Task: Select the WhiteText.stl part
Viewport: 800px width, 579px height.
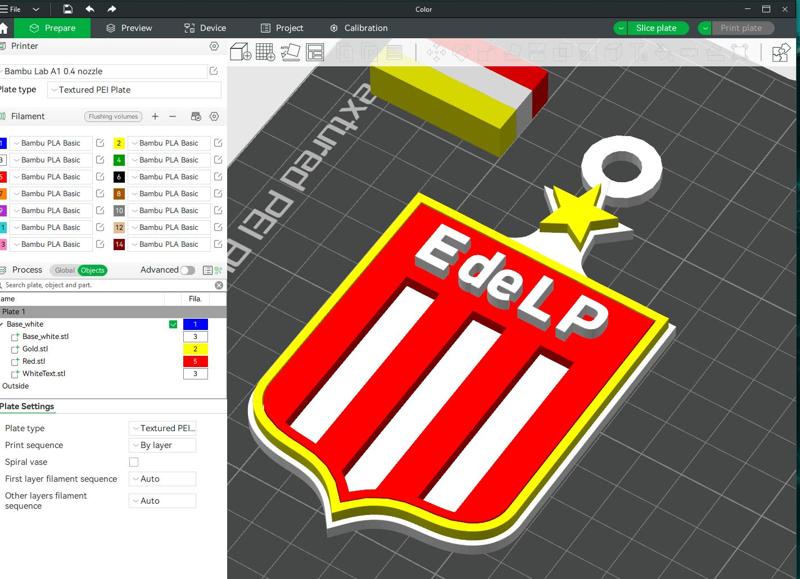Action: tap(44, 373)
